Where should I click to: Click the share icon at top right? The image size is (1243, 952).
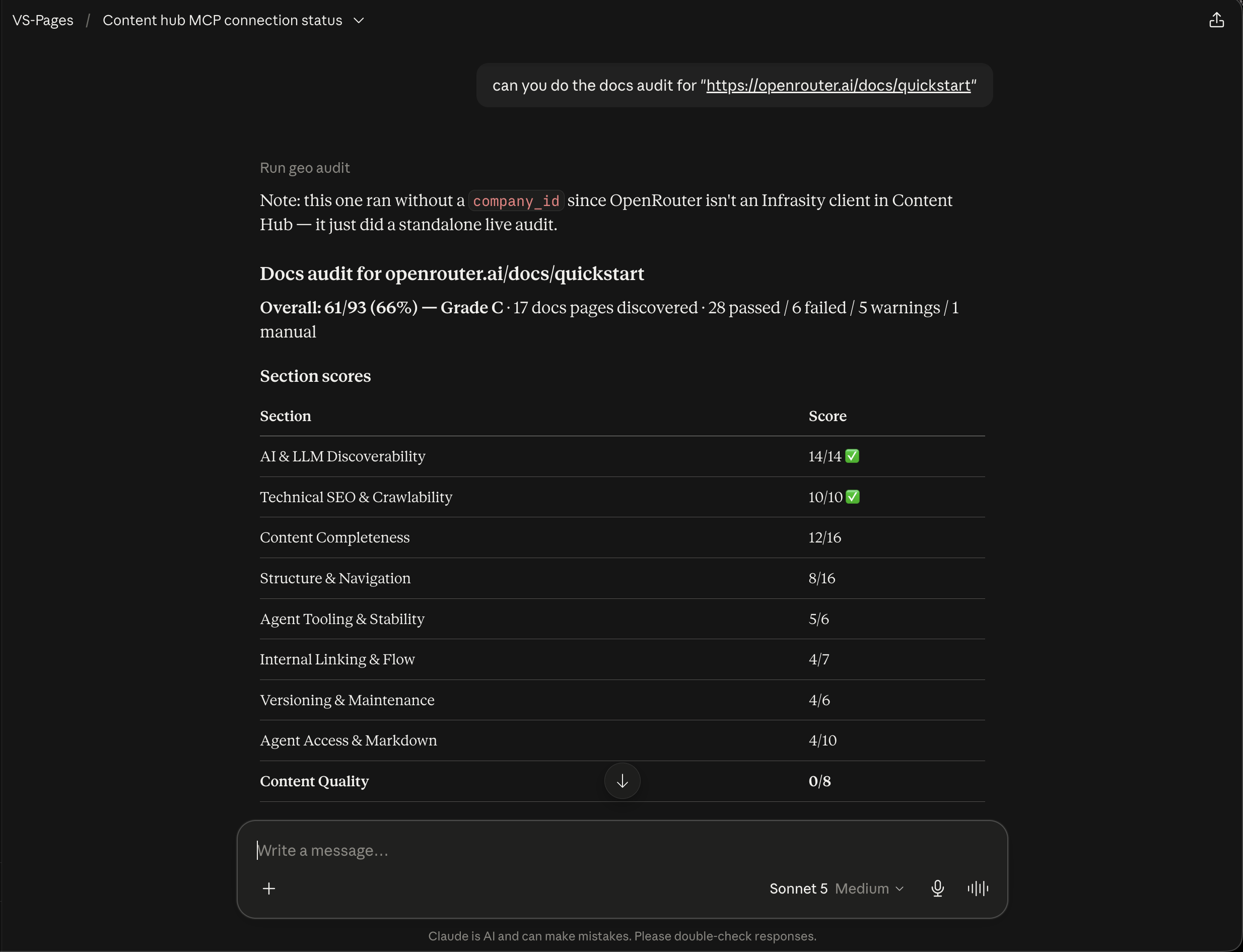click(1216, 20)
